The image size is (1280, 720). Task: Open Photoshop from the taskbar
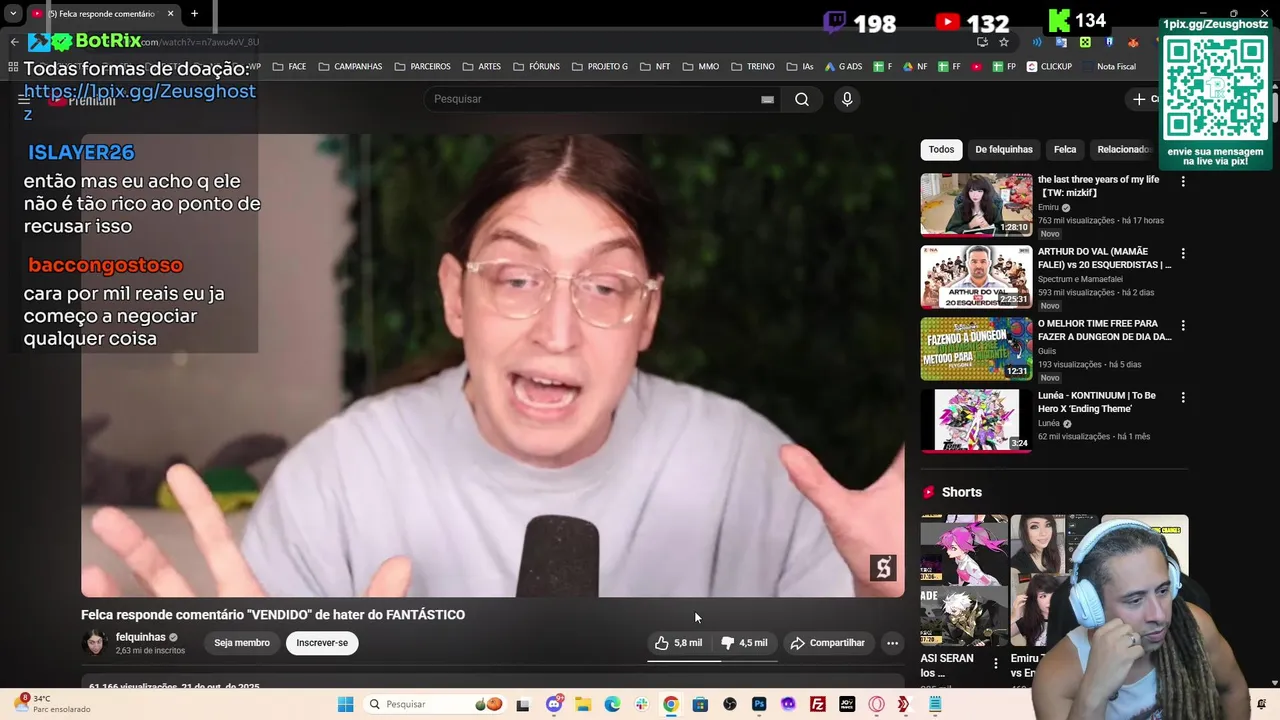pos(759,704)
